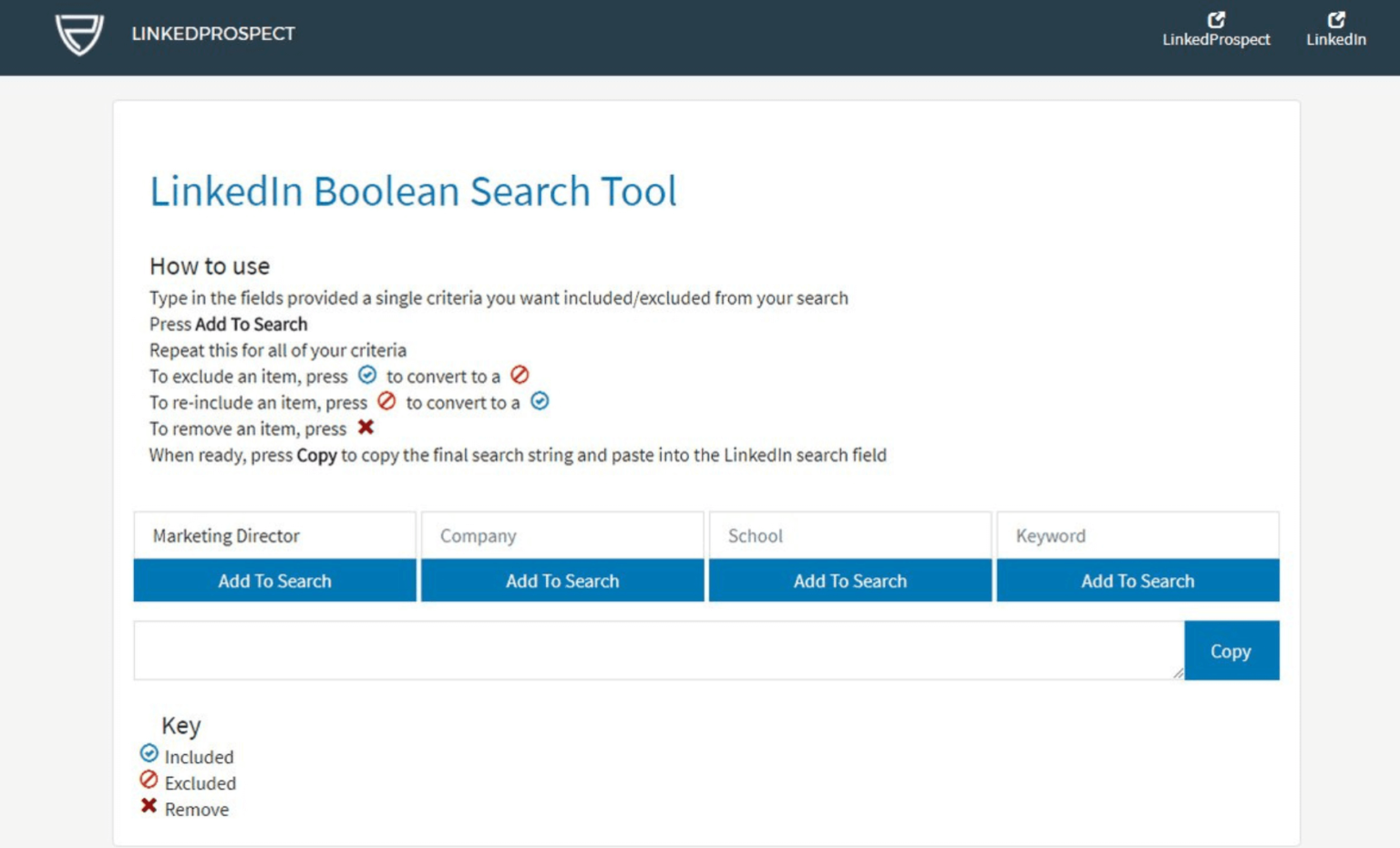This screenshot has width=1400, height=848.
Task: Select the Marketing Director input field
Action: 273,535
